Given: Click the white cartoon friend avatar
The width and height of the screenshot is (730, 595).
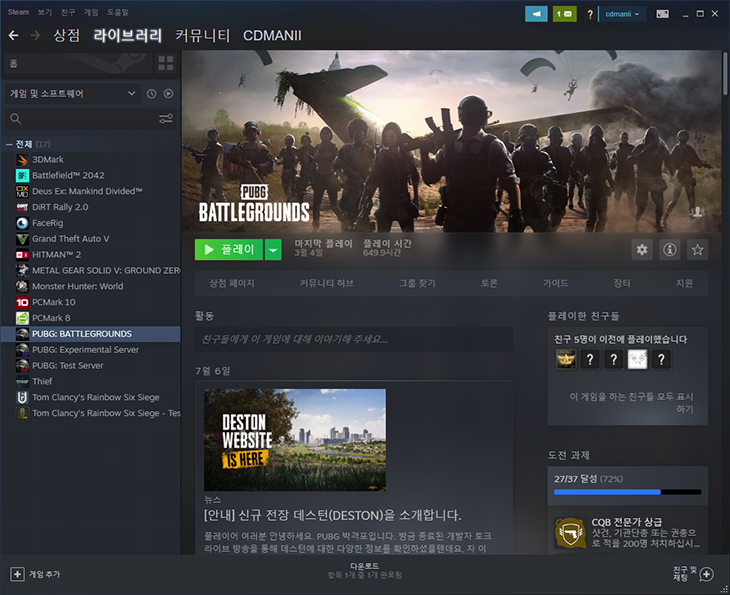Looking at the screenshot, I should pyautogui.click(x=637, y=359).
